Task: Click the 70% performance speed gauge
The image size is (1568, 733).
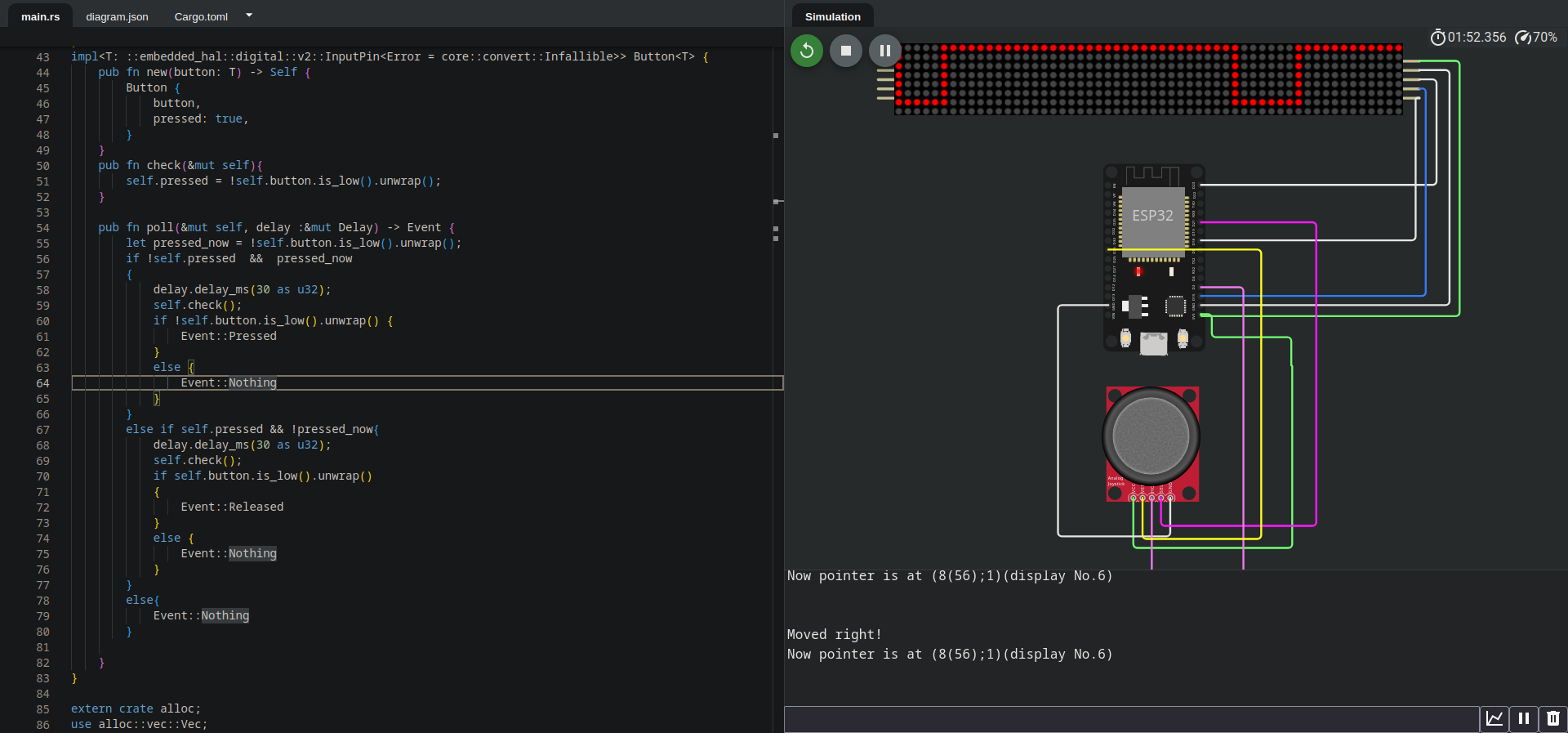Action: (x=1535, y=38)
